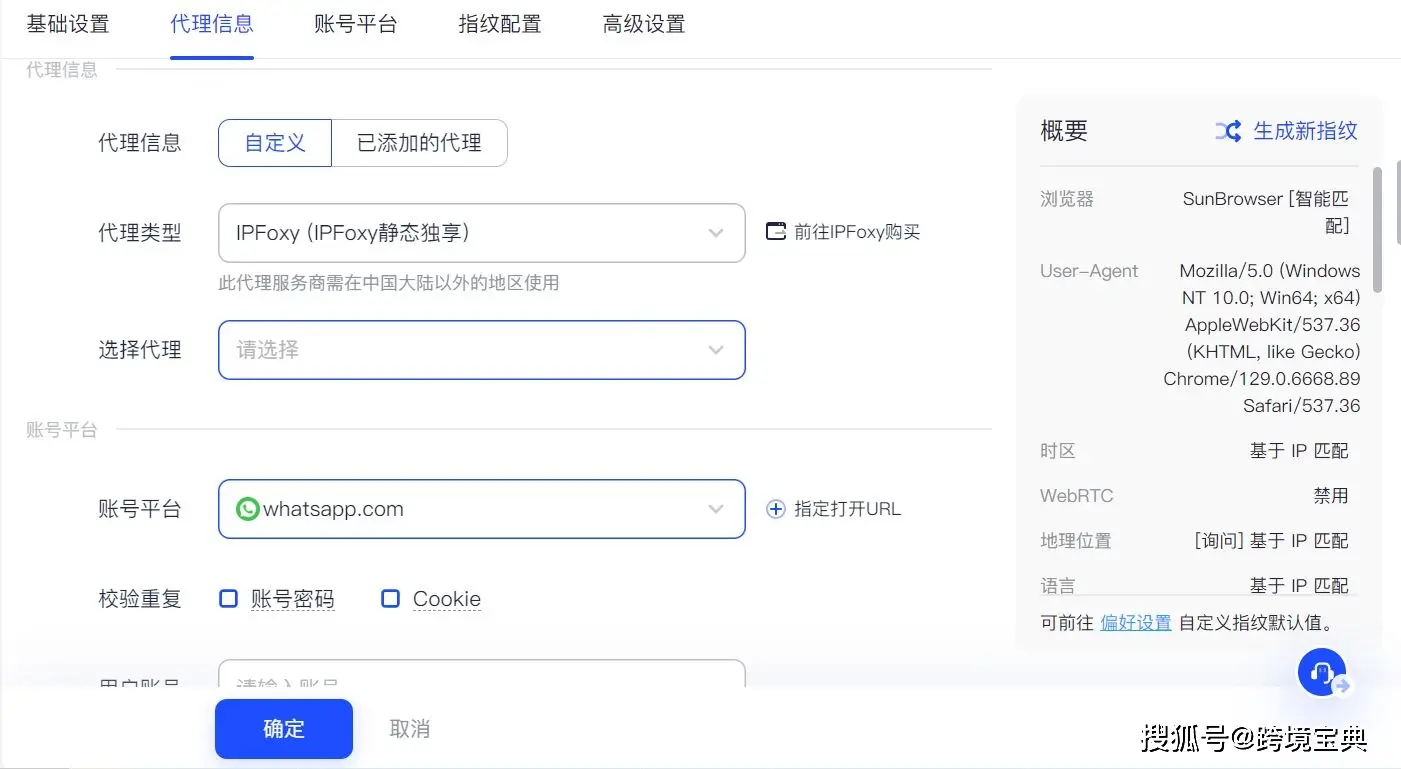Click the summary panel vertical scrollbar
The image size is (1401, 769).
click(1377, 230)
